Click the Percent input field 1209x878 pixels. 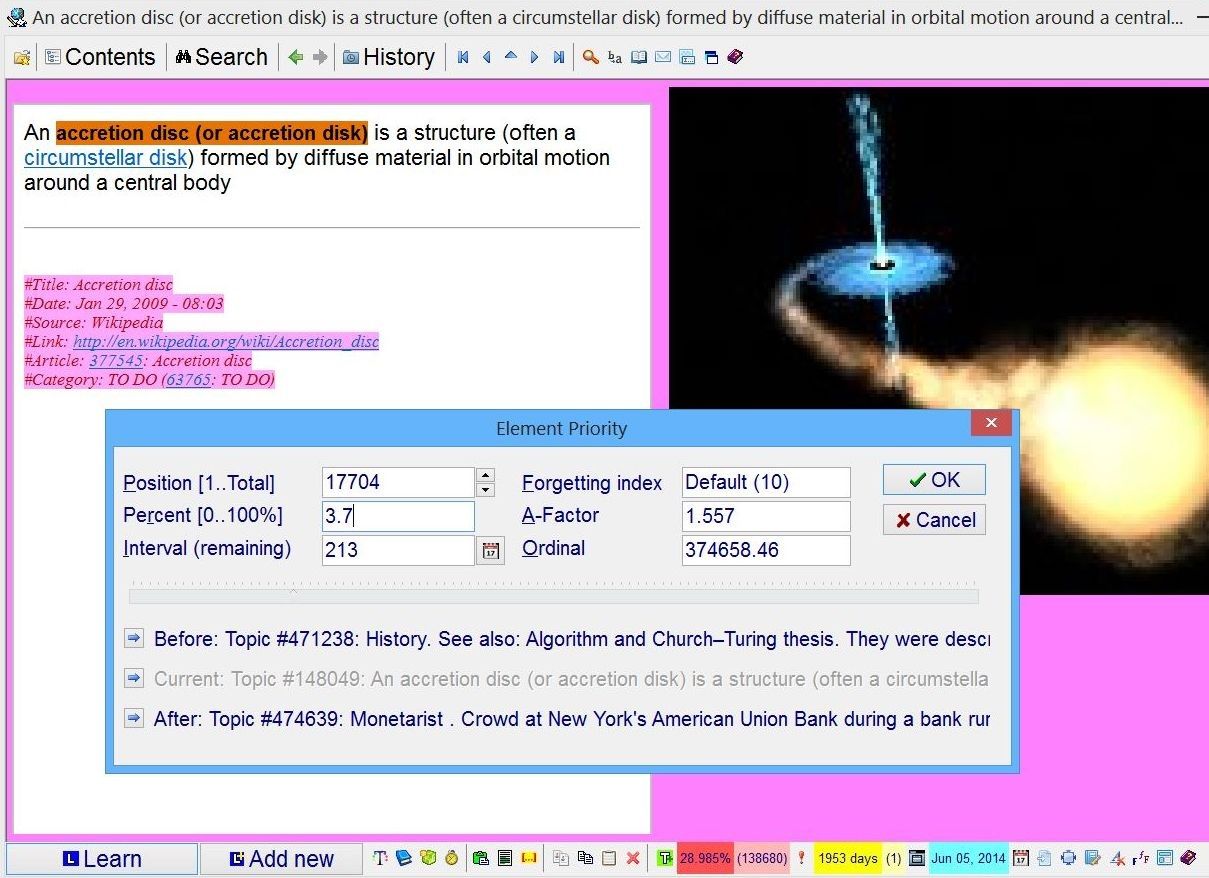(x=397, y=516)
